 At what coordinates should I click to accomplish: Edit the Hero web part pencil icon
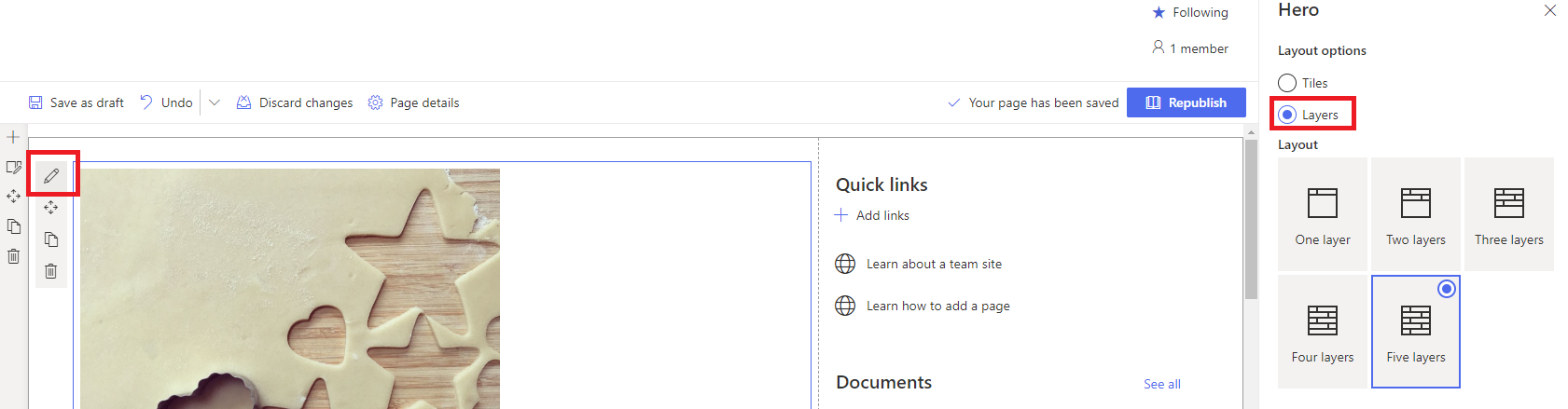[x=51, y=175]
